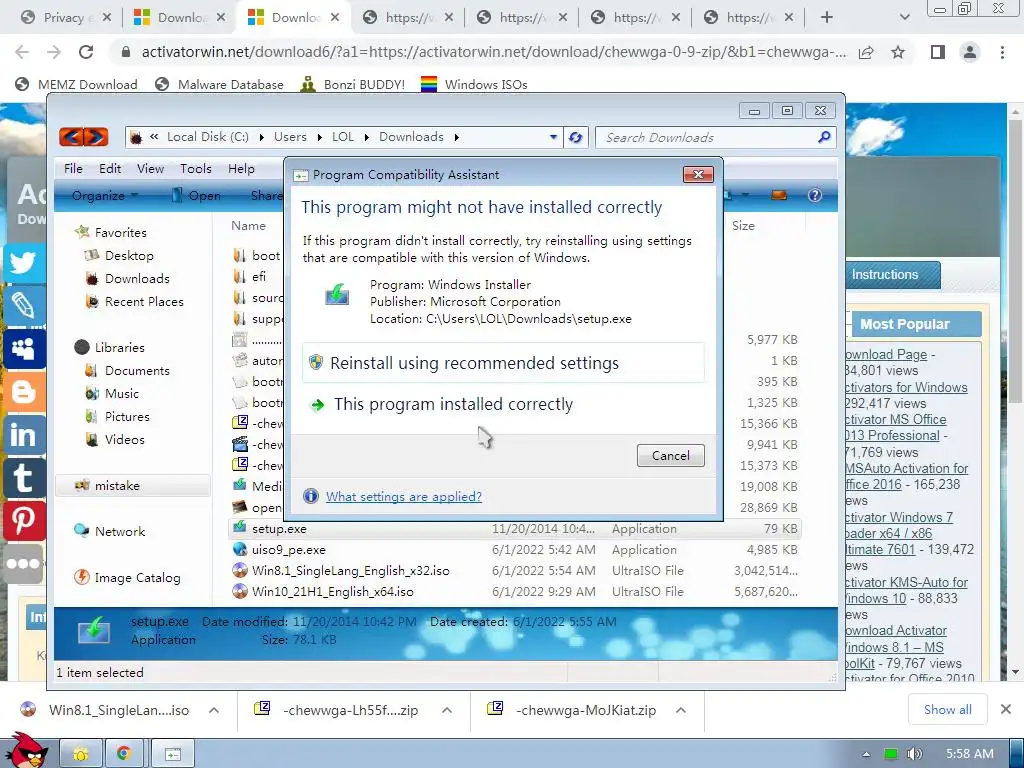Screen dimensions: 1024x768
Task: Refresh the Downloads folder view
Action: 575,137
